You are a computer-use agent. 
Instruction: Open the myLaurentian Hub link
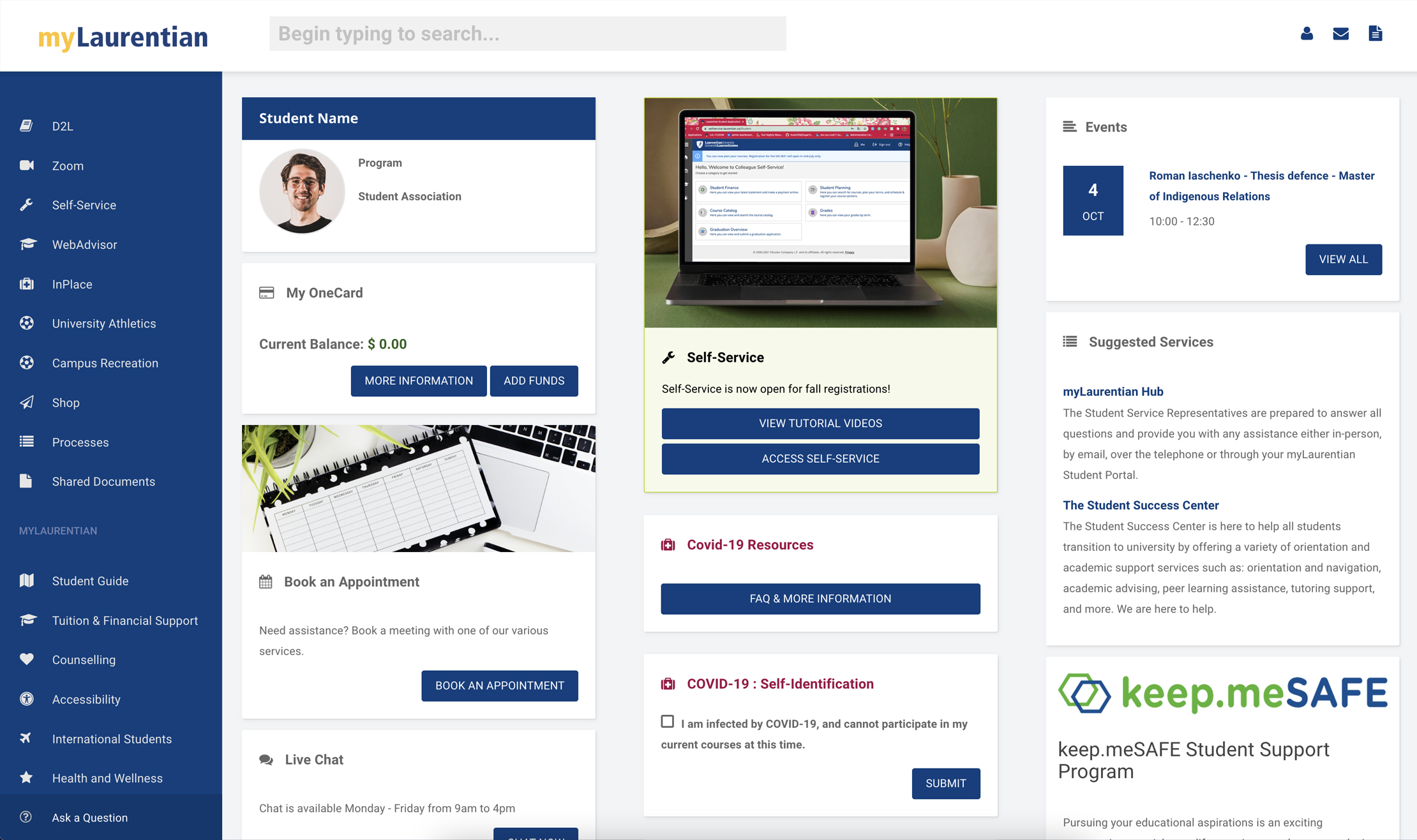[x=1113, y=391]
